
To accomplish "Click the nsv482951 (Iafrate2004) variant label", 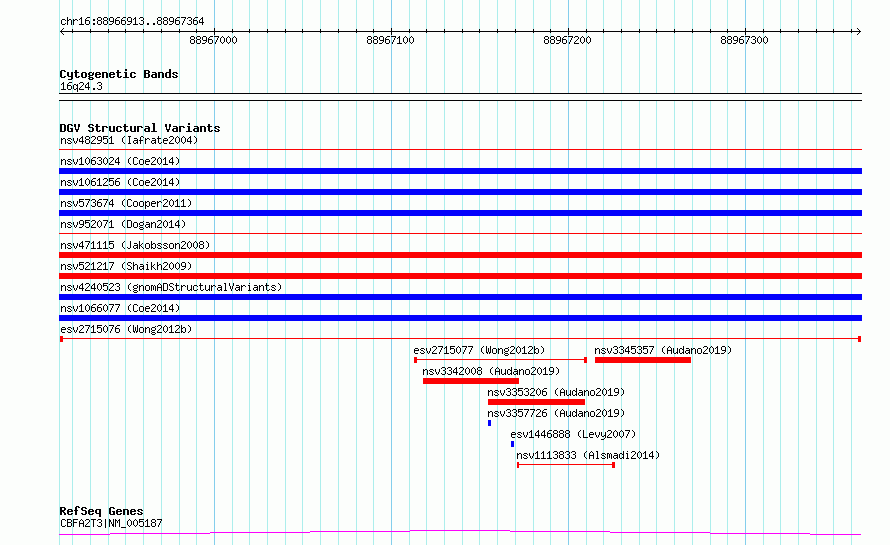I will tap(129, 140).
